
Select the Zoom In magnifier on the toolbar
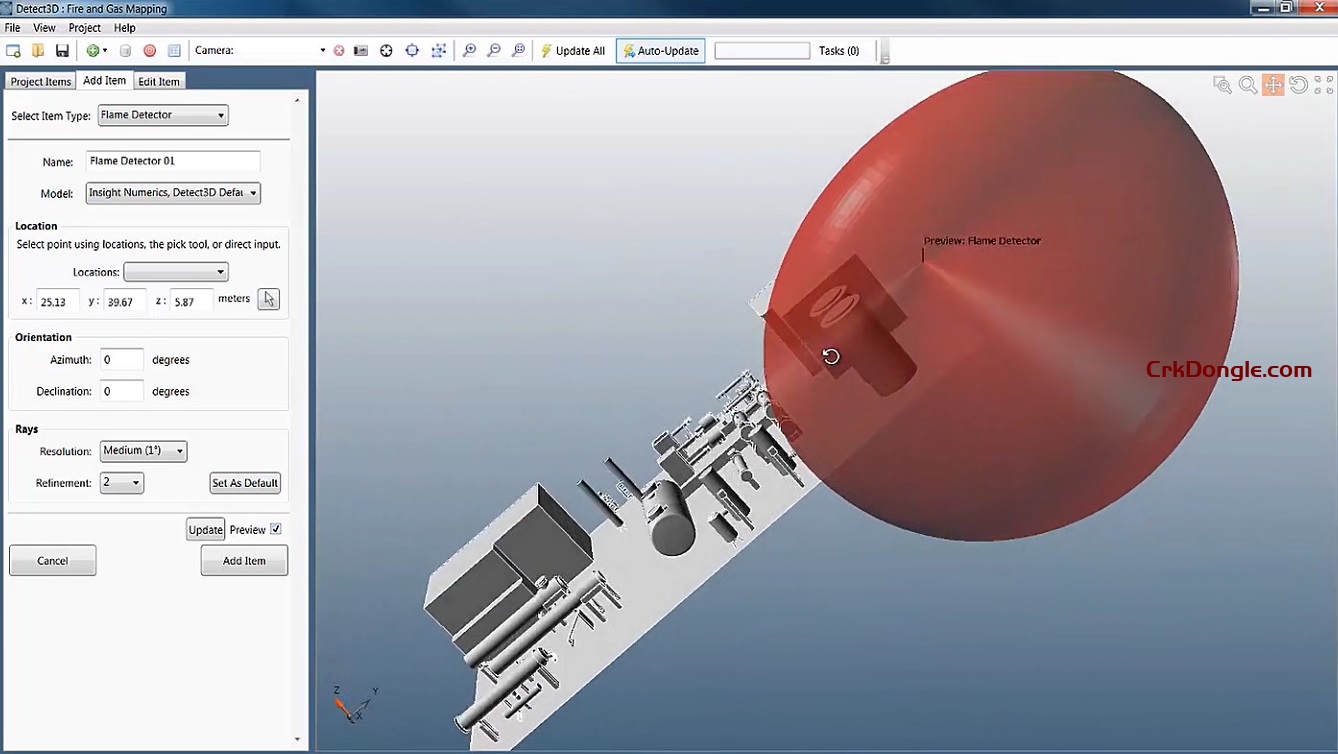[x=470, y=50]
